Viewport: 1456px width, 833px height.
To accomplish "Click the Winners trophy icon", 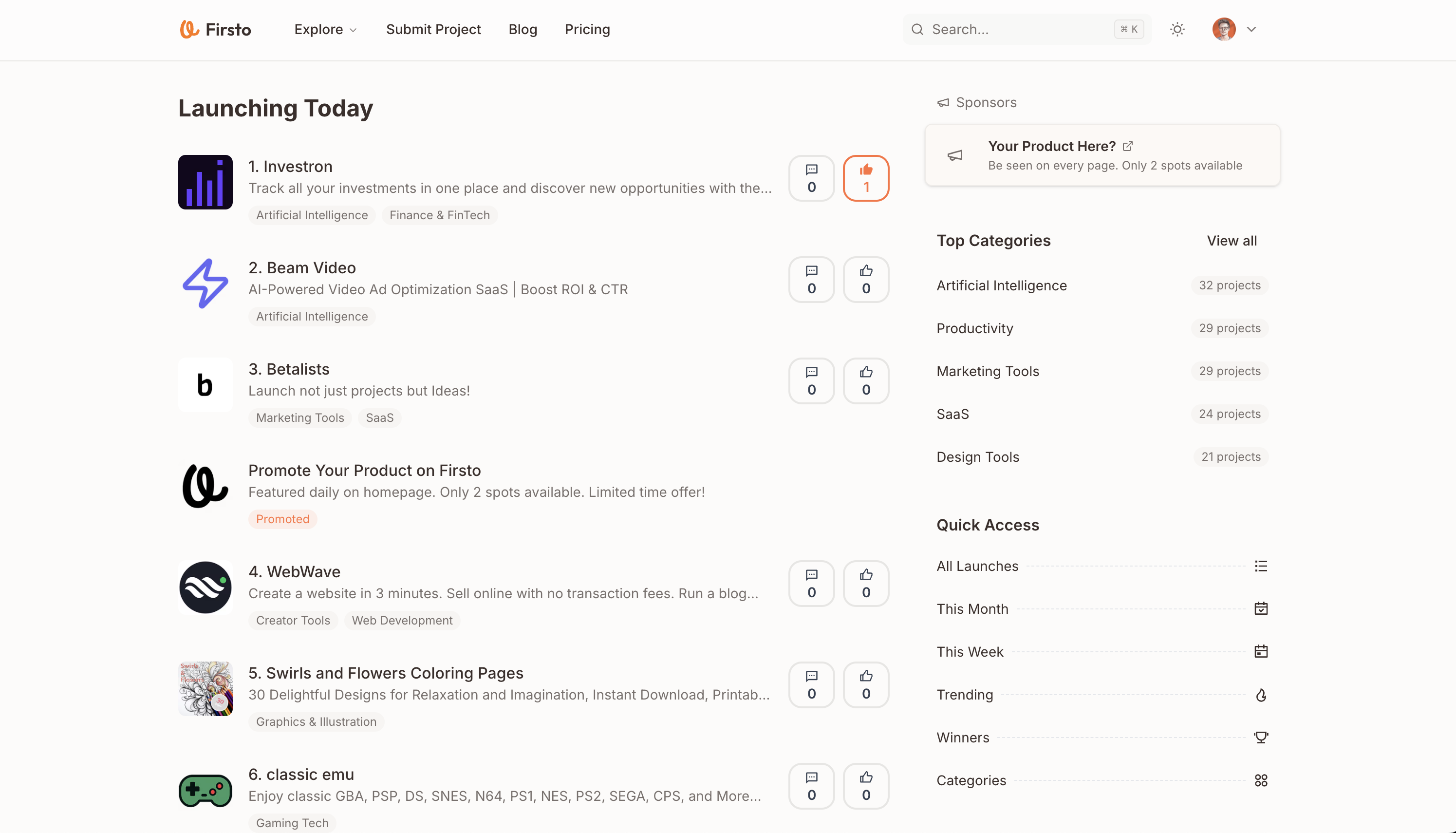I will click(1261, 738).
